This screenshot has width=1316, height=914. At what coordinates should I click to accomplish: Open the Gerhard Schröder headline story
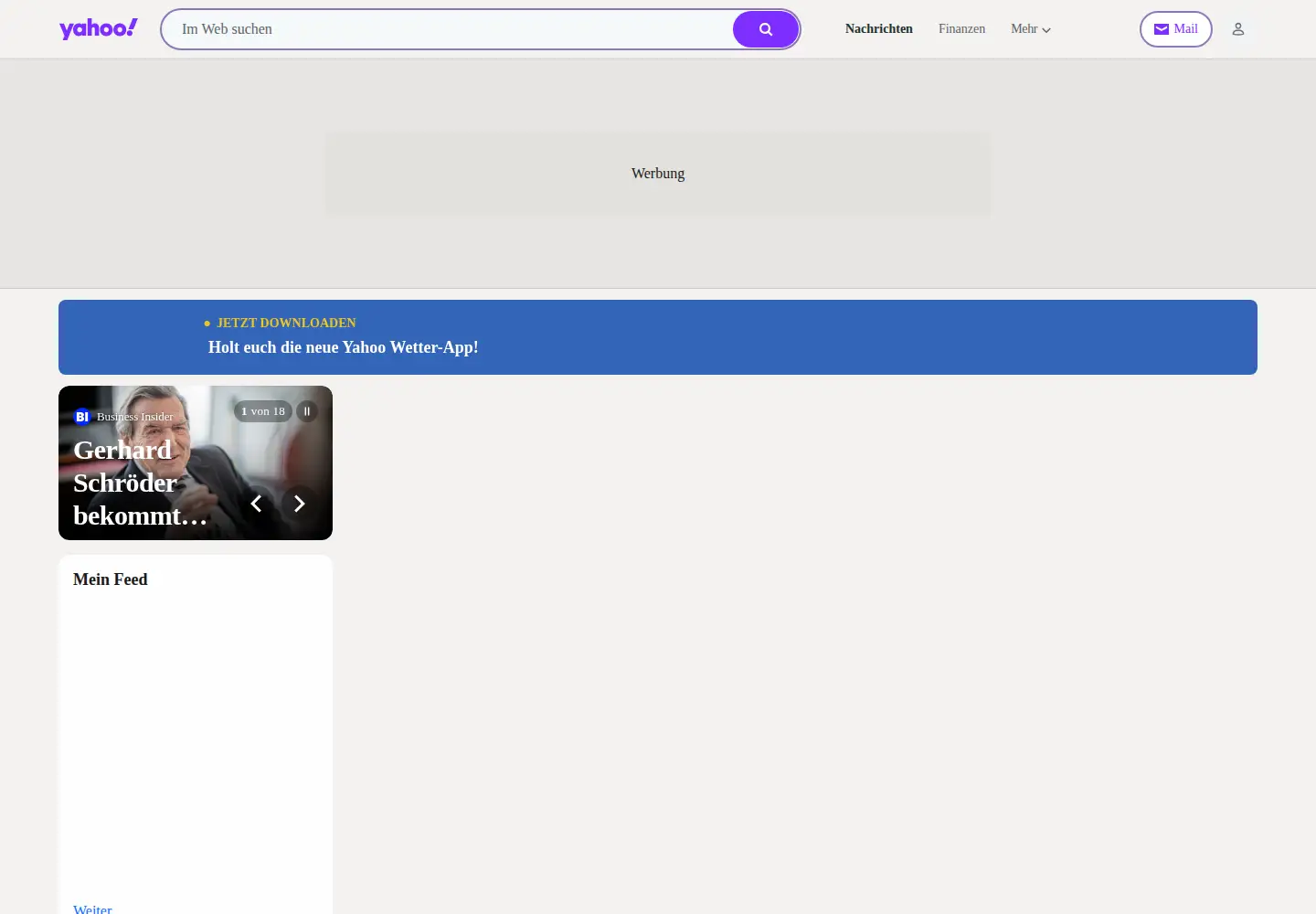pos(141,483)
